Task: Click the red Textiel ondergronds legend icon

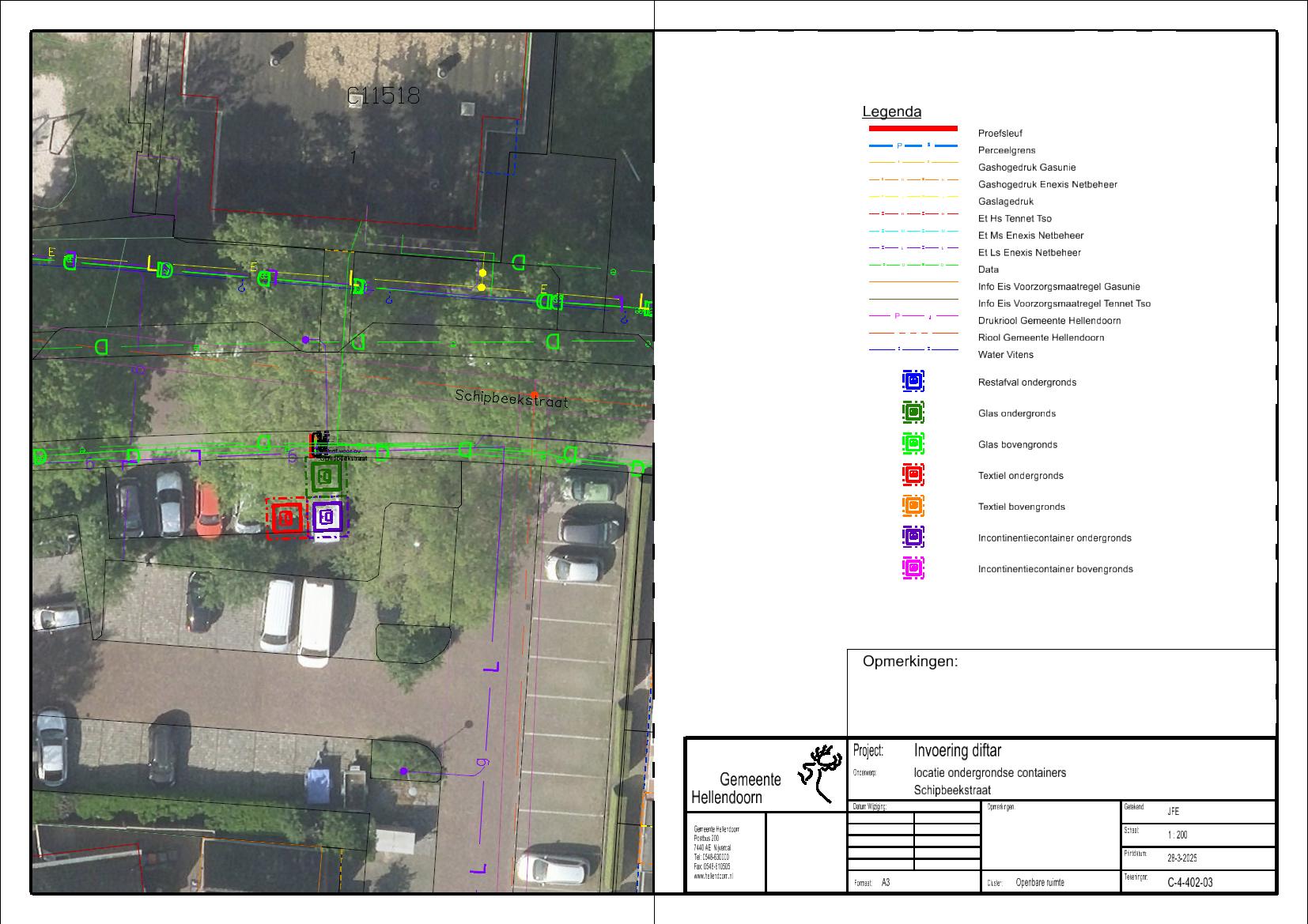Action: [913, 474]
